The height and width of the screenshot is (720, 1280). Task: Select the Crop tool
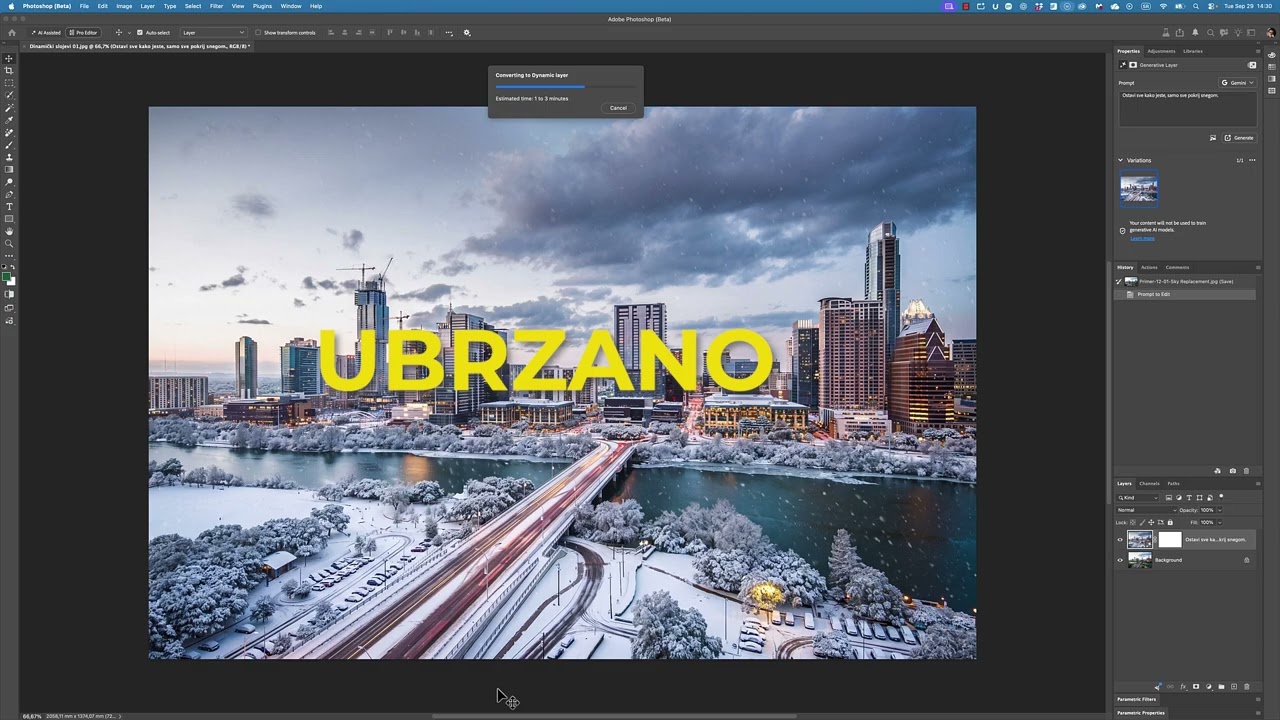[x=9, y=70]
